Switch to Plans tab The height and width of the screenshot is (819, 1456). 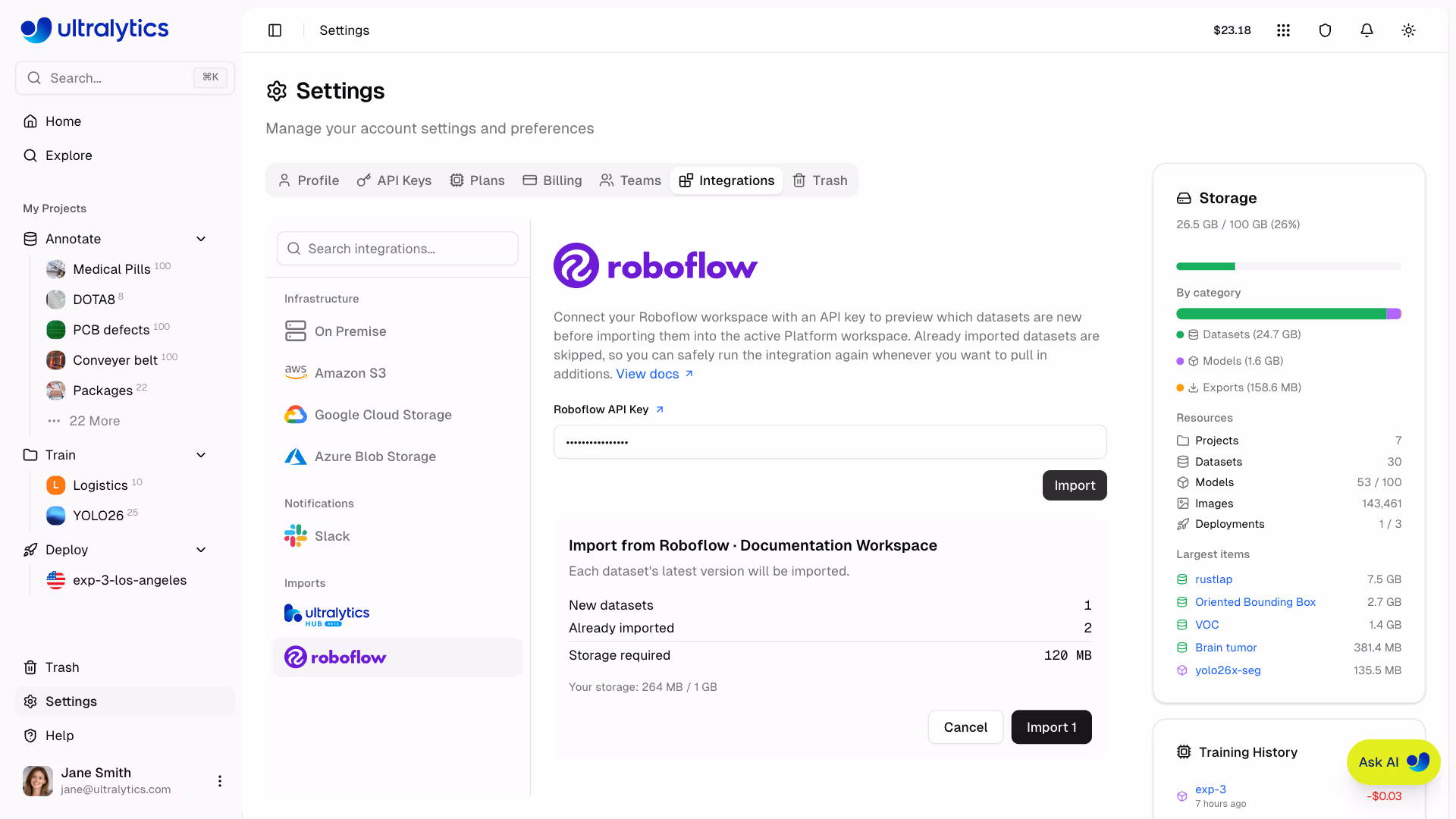pyautogui.click(x=477, y=180)
